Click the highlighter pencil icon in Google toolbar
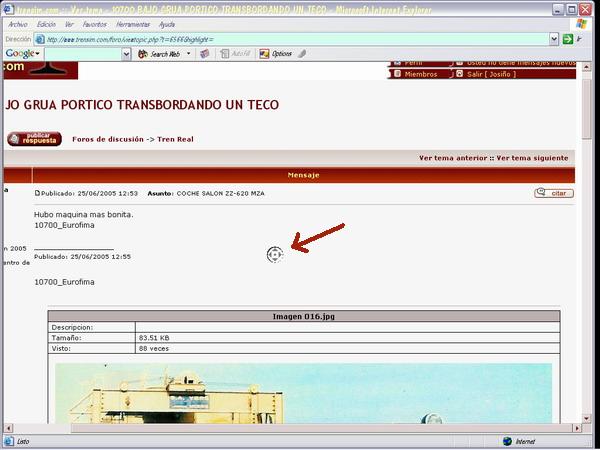The height and width of the screenshot is (450, 600). [x=303, y=54]
